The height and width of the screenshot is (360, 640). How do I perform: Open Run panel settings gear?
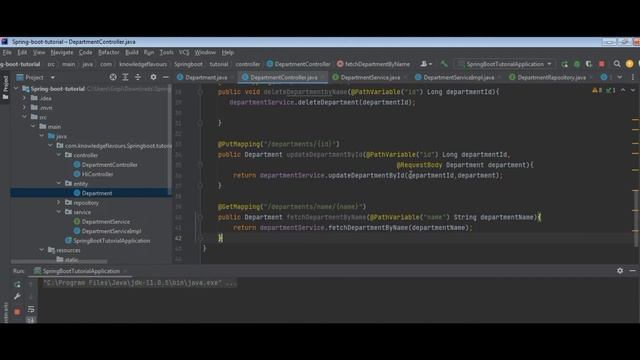(x=620, y=271)
